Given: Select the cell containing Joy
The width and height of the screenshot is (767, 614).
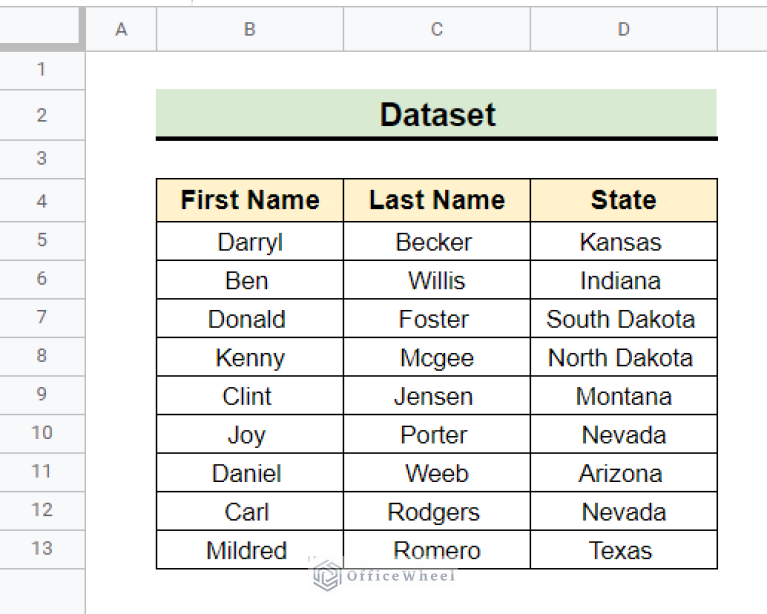Looking at the screenshot, I should (x=250, y=435).
